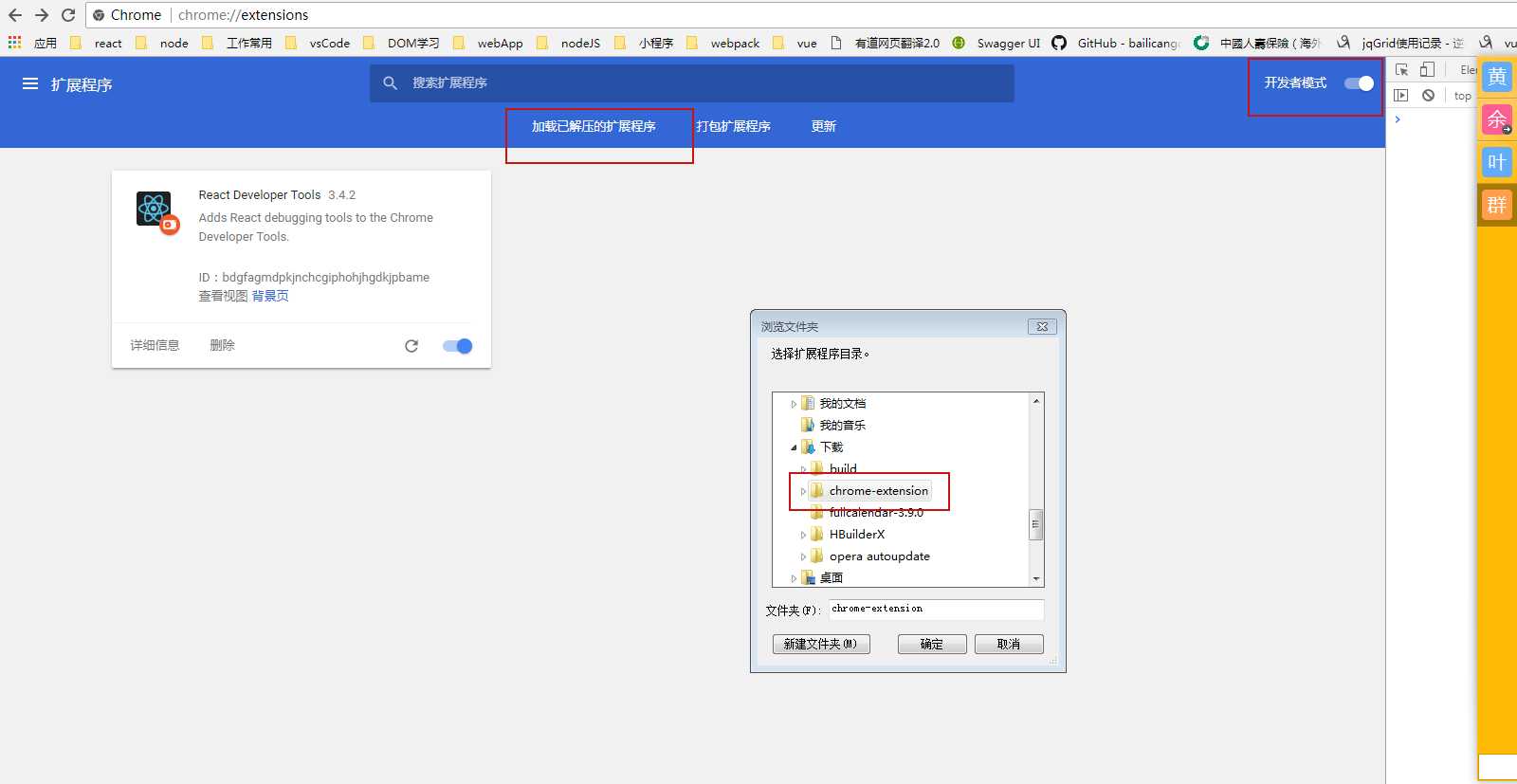Select the 我的音乐 folder

click(x=842, y=426)
